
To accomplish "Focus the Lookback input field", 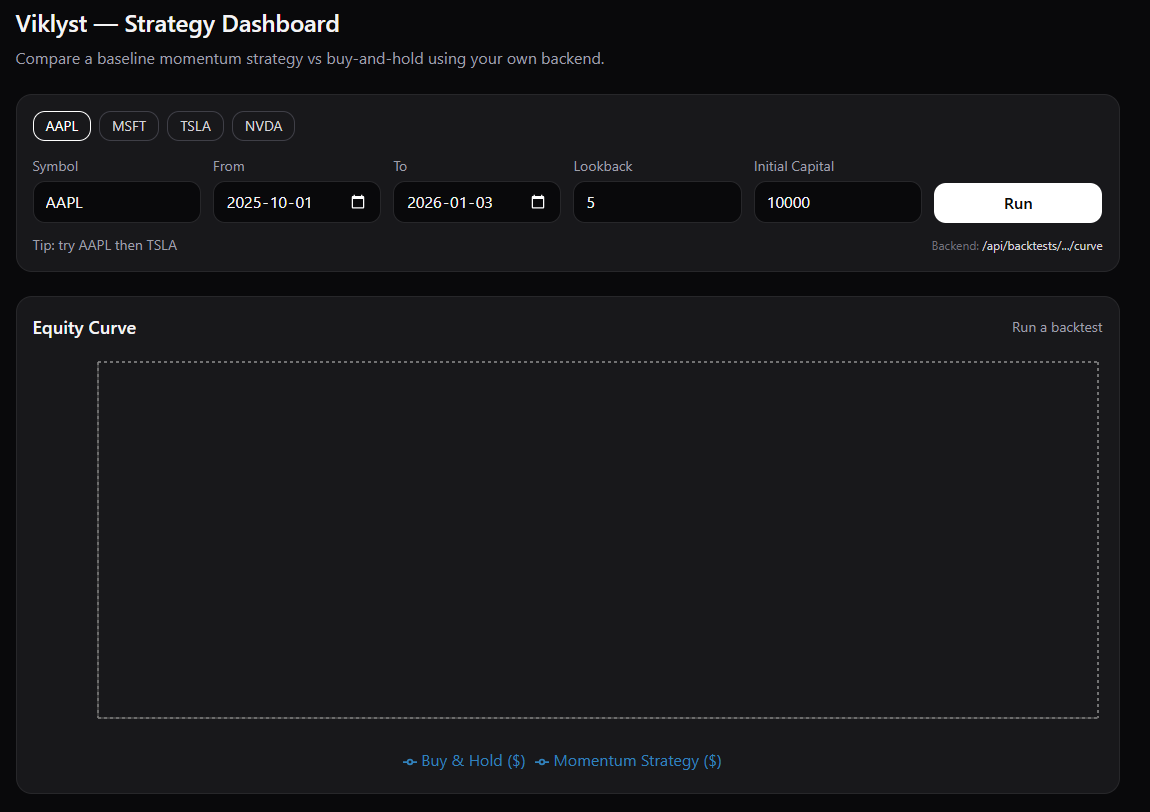I will pyautogui.click(x=656, y=202).
